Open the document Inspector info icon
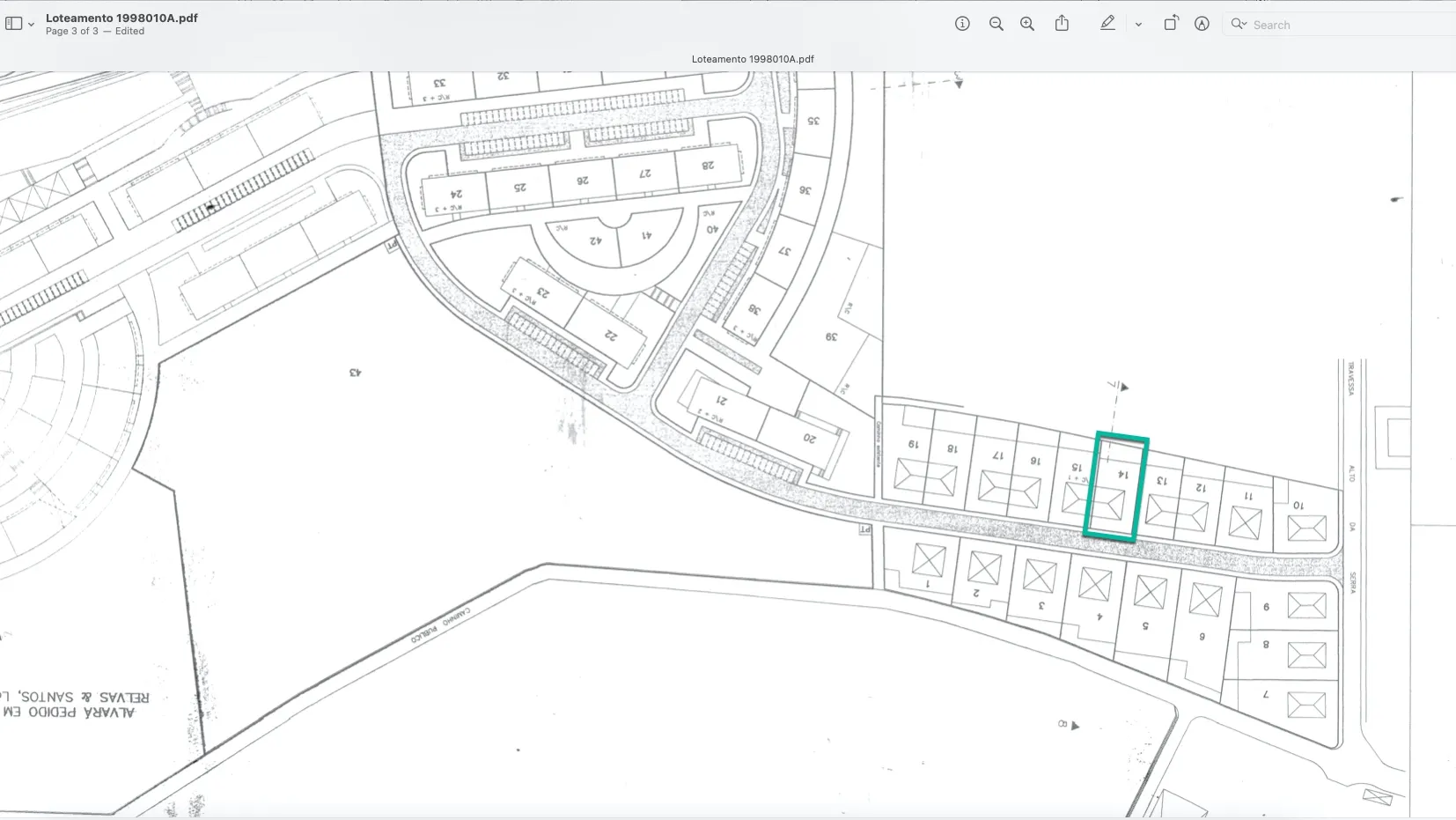The width and height of the screenshot is (1456, 820). coord(962,24)
